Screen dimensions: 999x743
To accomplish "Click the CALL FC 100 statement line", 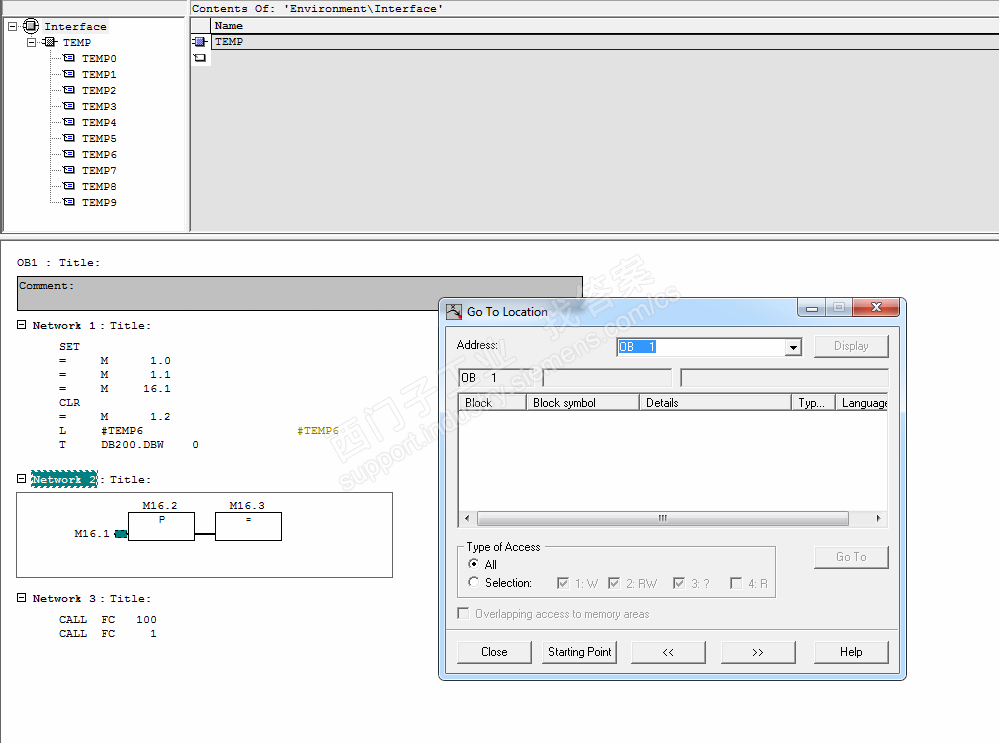I will click(108, 619).
